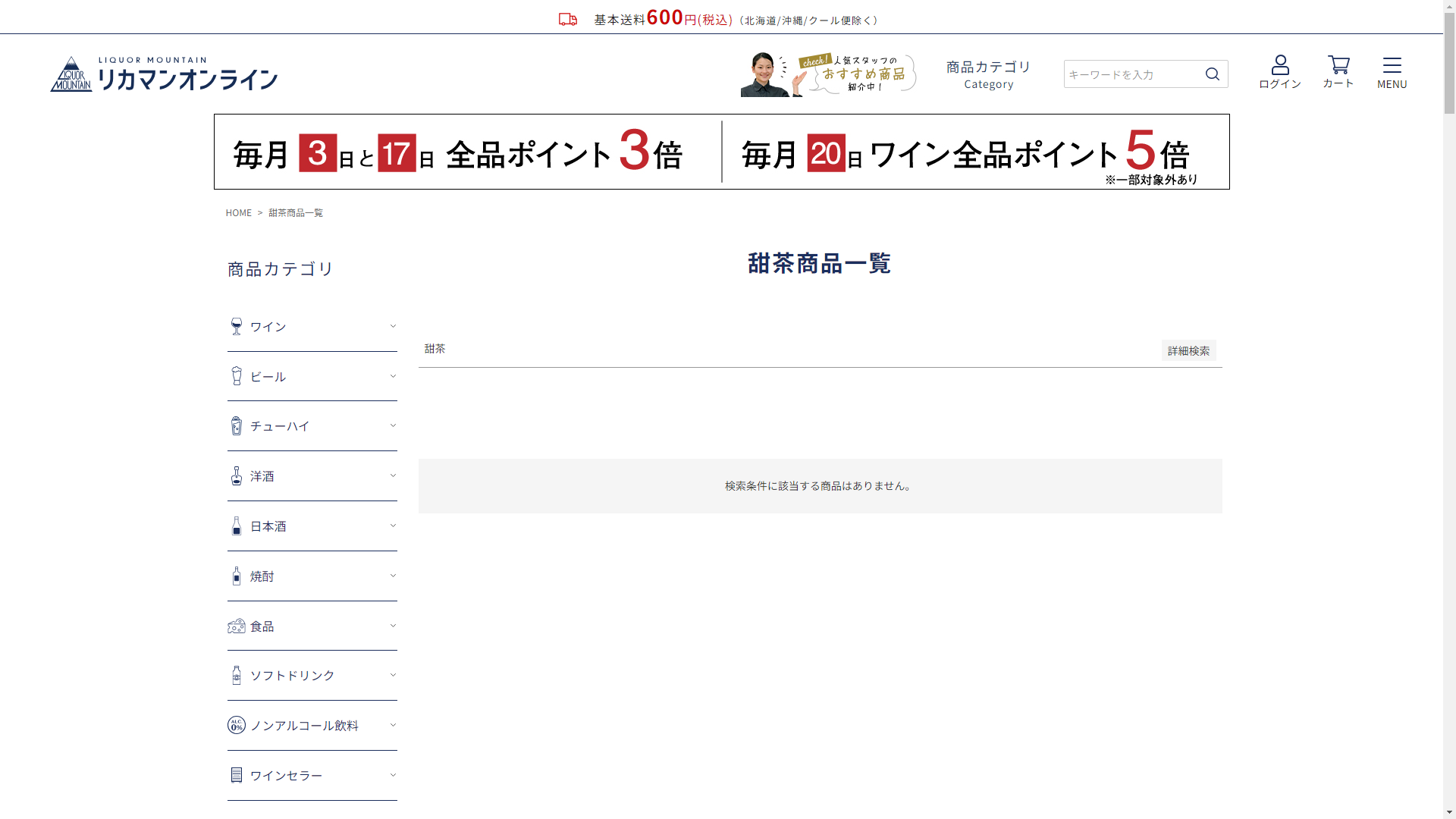Click the non-alcohol 0% icon
Viewport: 1456px width, 819px height.
pyautogui.click(x=237, y=726)
